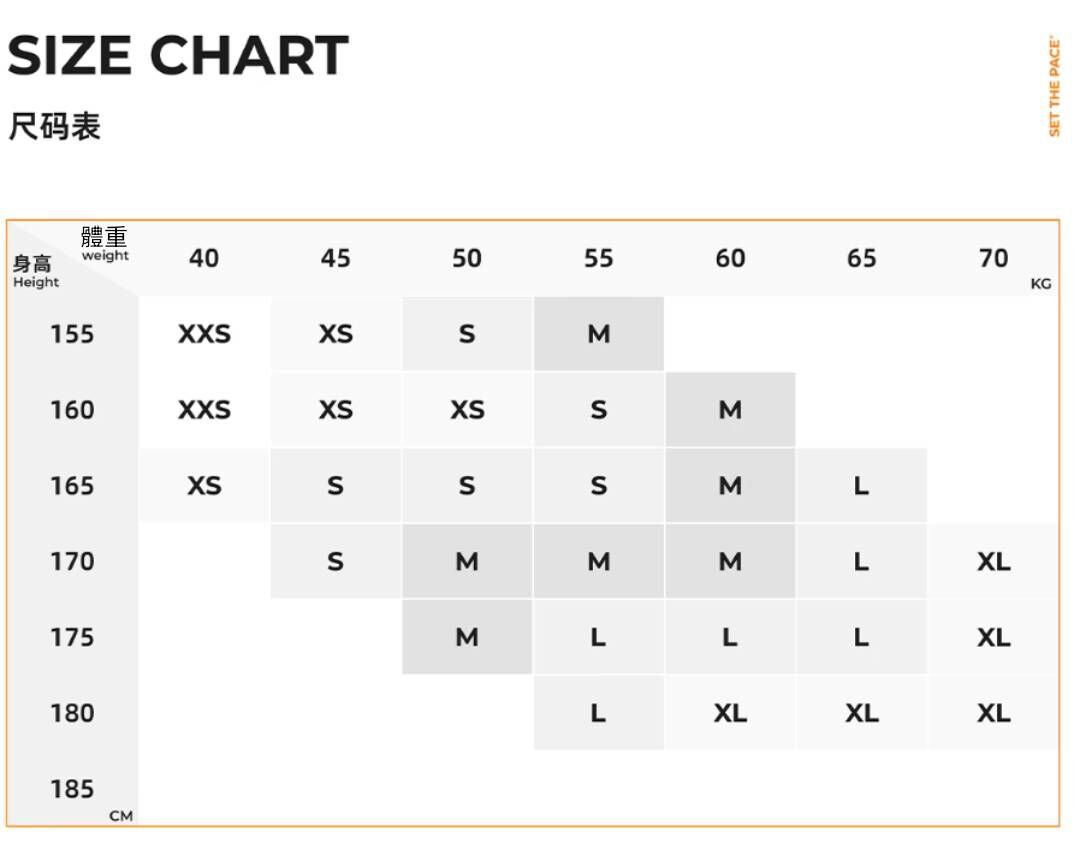Click the KG unit label

(x=1040, y=284)
